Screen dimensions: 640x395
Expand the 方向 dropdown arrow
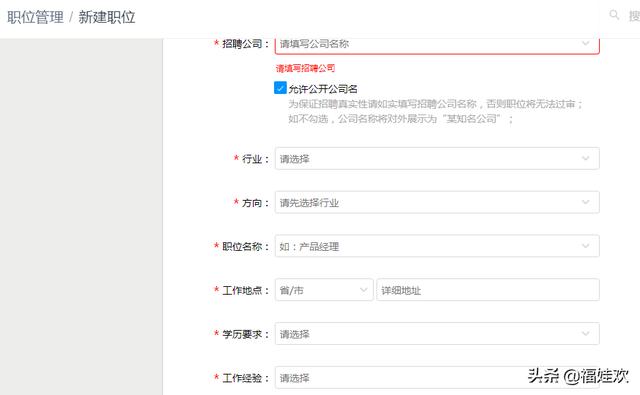[585, 202]
